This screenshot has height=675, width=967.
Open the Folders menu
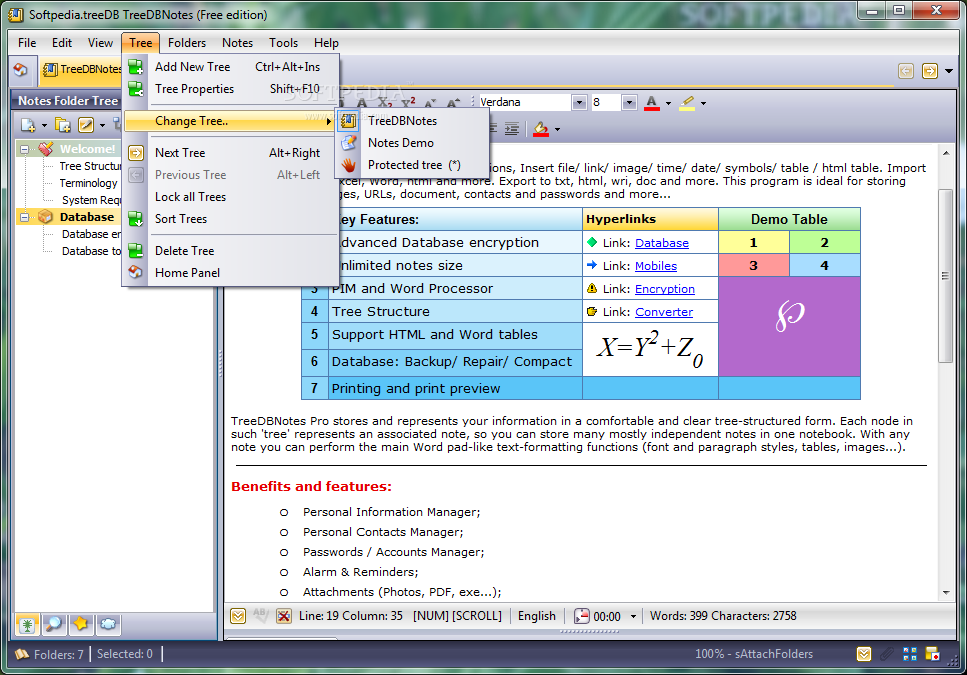tap(187, 43)
